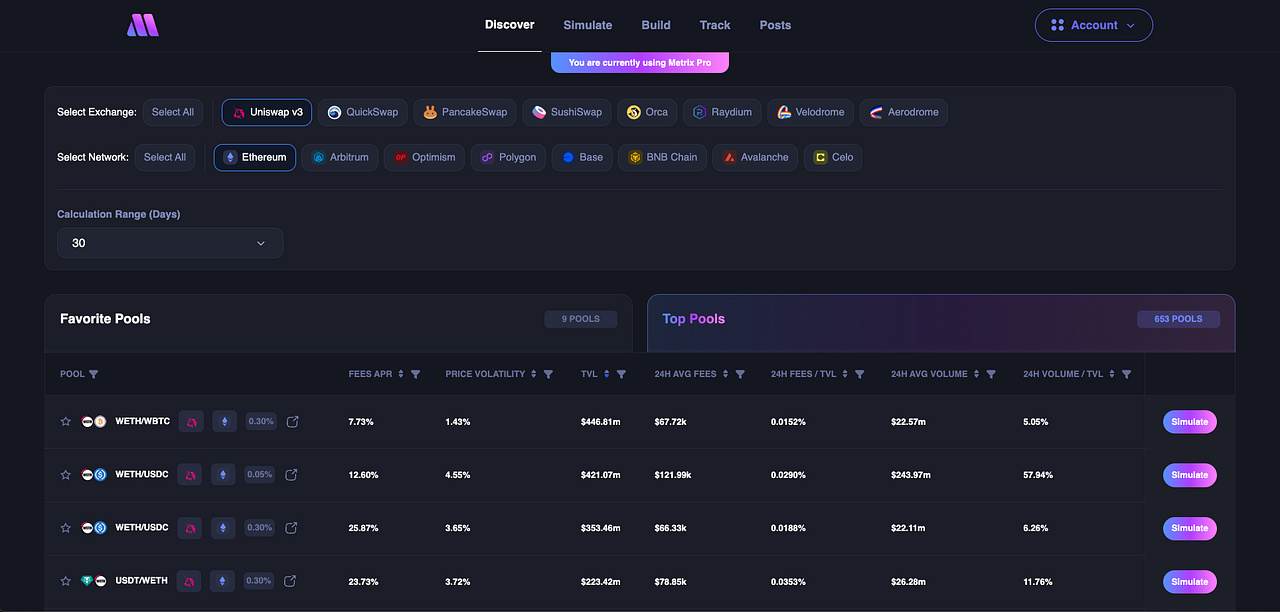Image resolution: width=1280 pixels, height=612 pixels.
Task: Click the Ethereum network icon in USDT/WETH row
Action: [223, 581]
